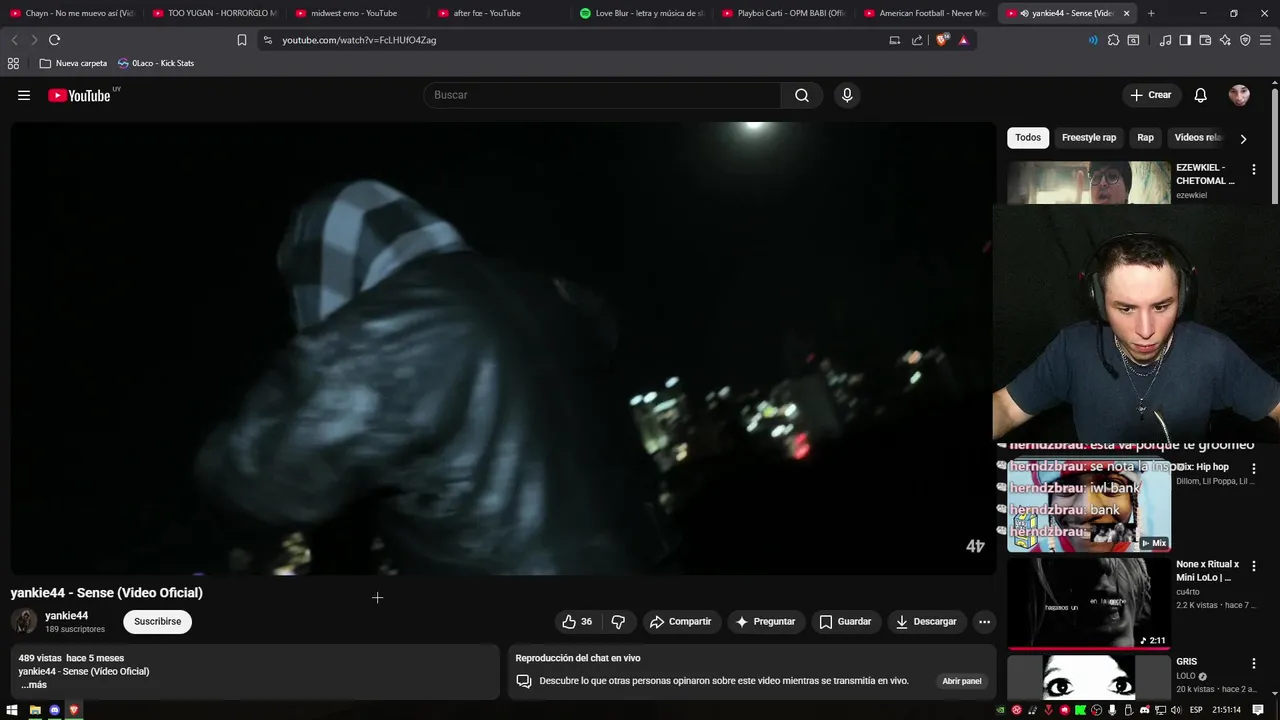Image resolution: width=1280 pixels, height=720 pixels.
Task: Click the Abrir panel chat button
Action: [x=961, y=681]
